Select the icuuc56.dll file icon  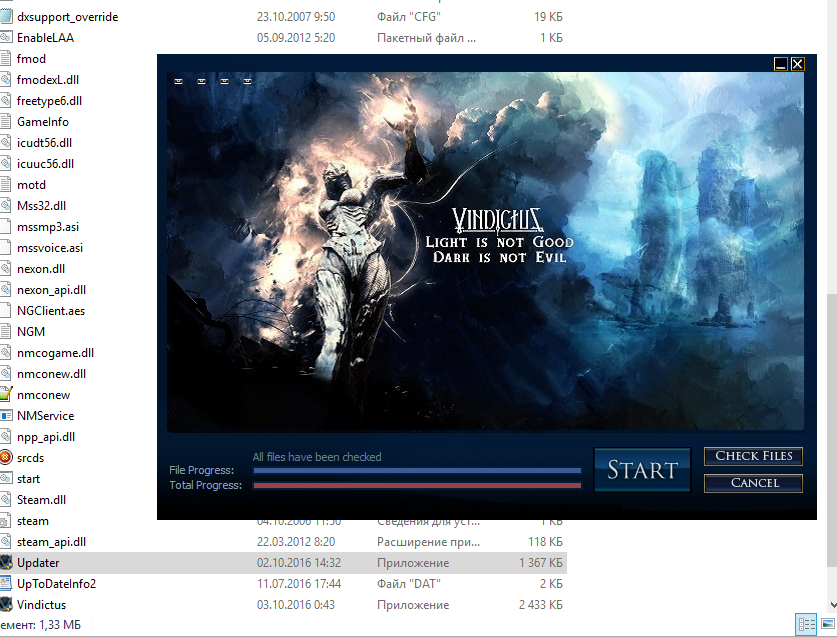(6, 163)
